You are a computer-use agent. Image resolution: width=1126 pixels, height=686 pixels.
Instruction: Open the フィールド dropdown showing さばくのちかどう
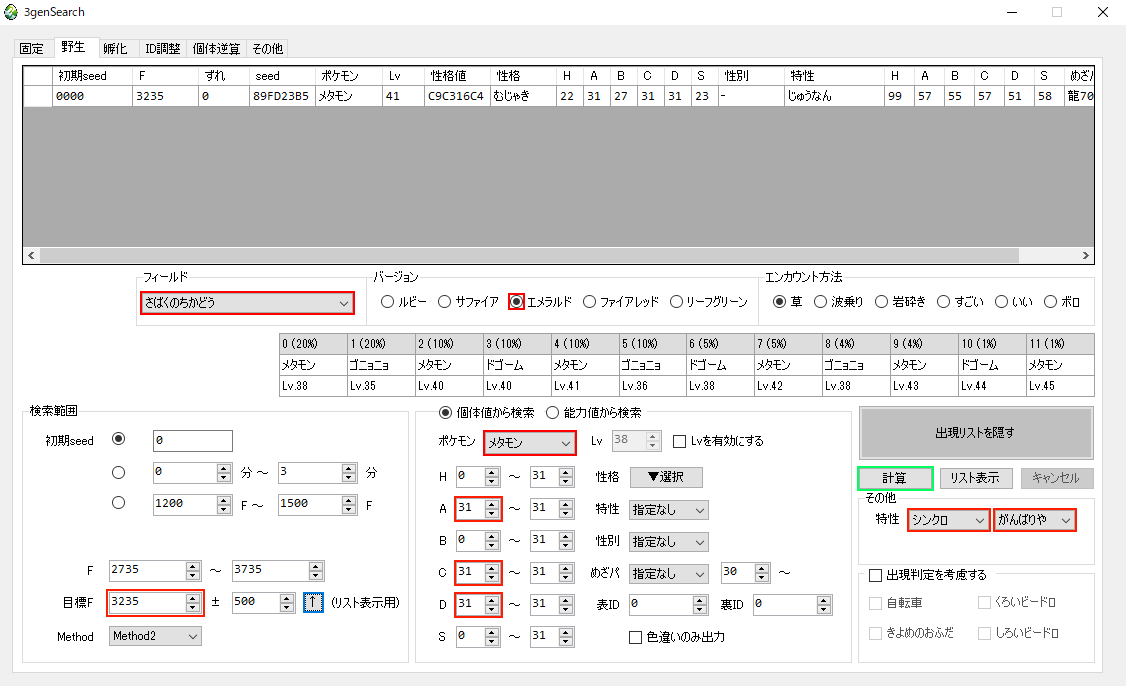[247, 302]
